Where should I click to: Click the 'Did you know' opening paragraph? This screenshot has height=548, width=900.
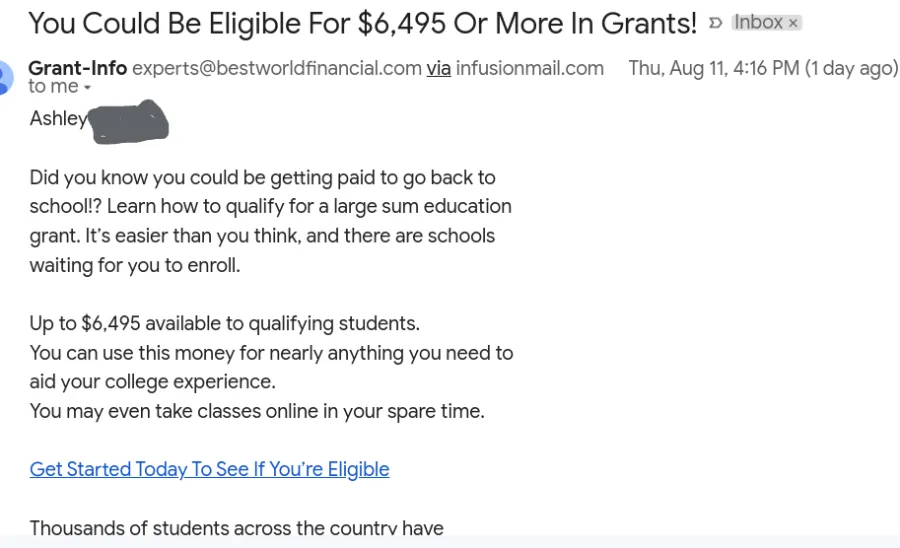270,221
